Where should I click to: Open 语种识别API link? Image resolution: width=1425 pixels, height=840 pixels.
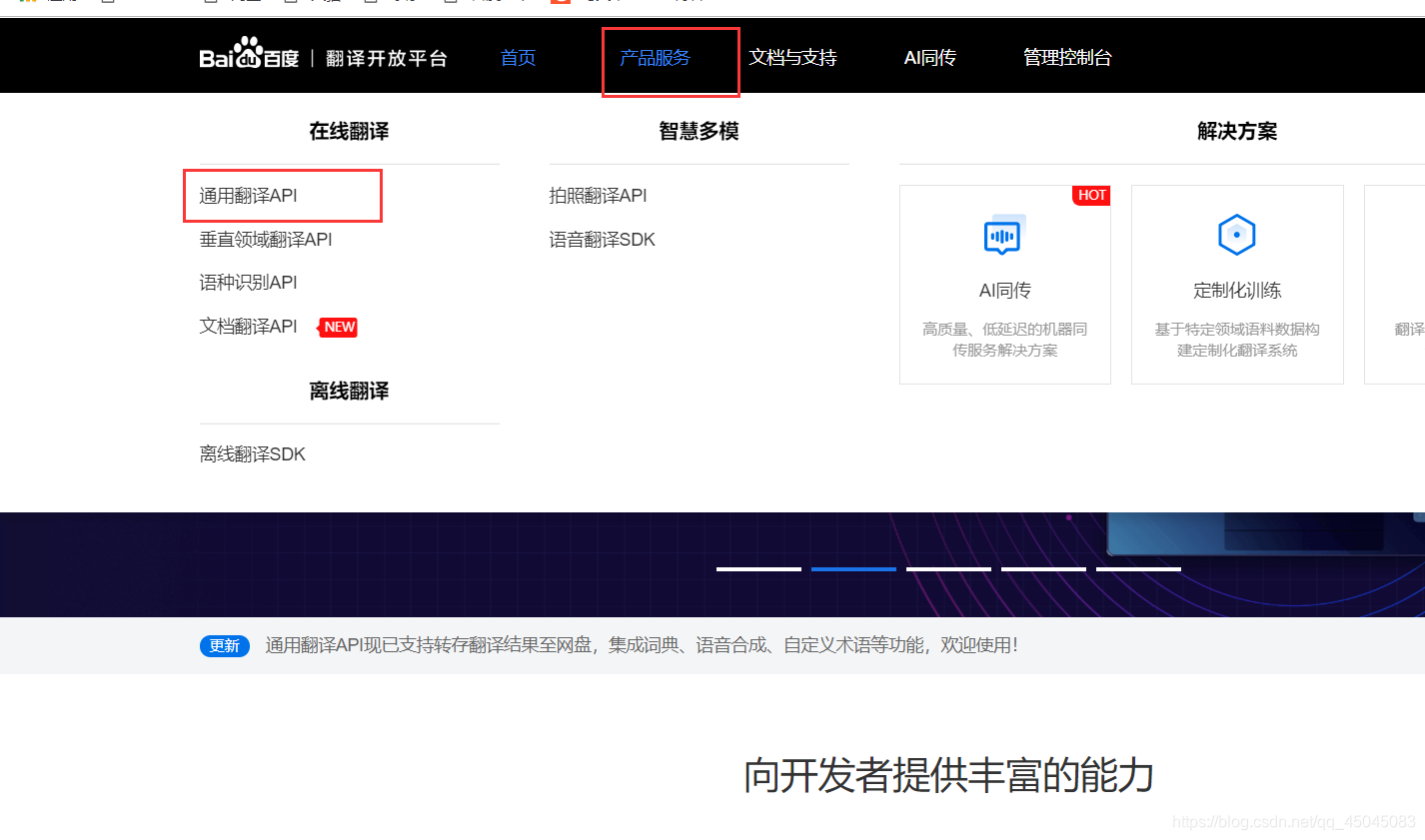pos(248,282)
